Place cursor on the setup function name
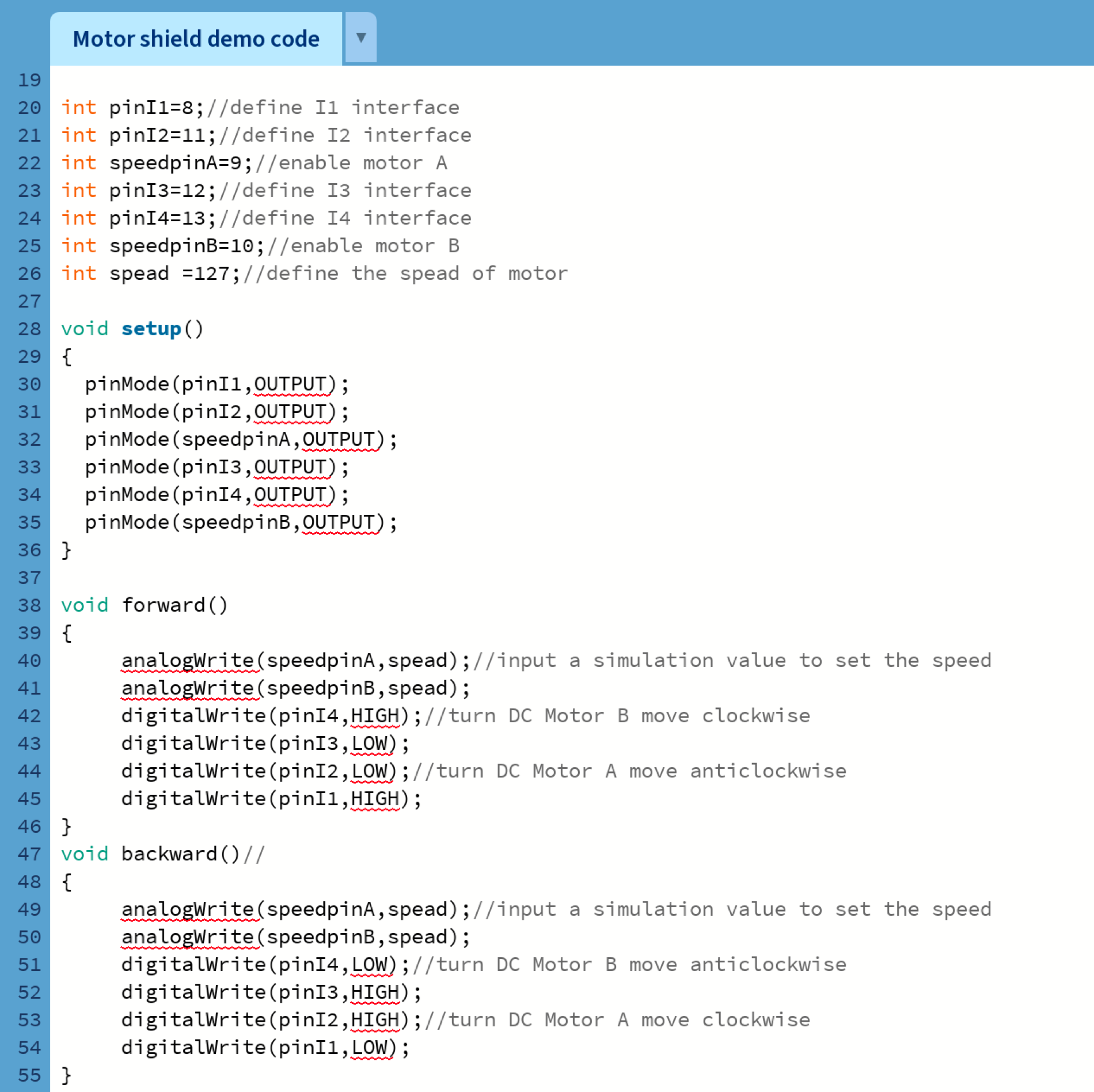The height and width of the screenshot is (1092, 1094). tap(151, 329)
